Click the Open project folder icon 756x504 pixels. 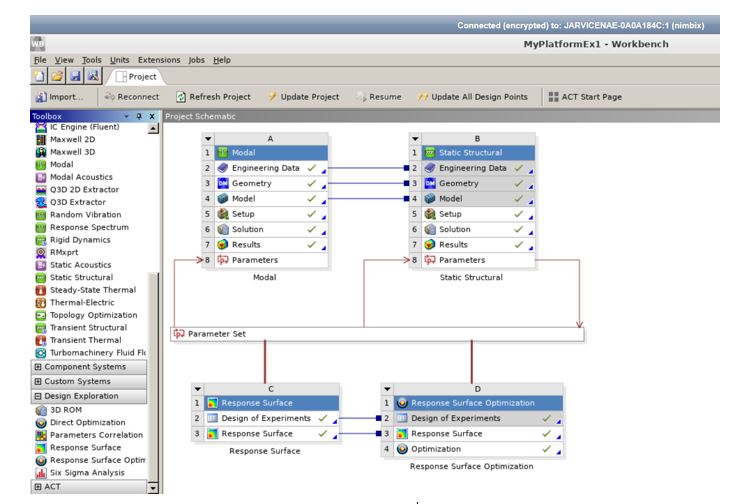[x=57, y=76]
